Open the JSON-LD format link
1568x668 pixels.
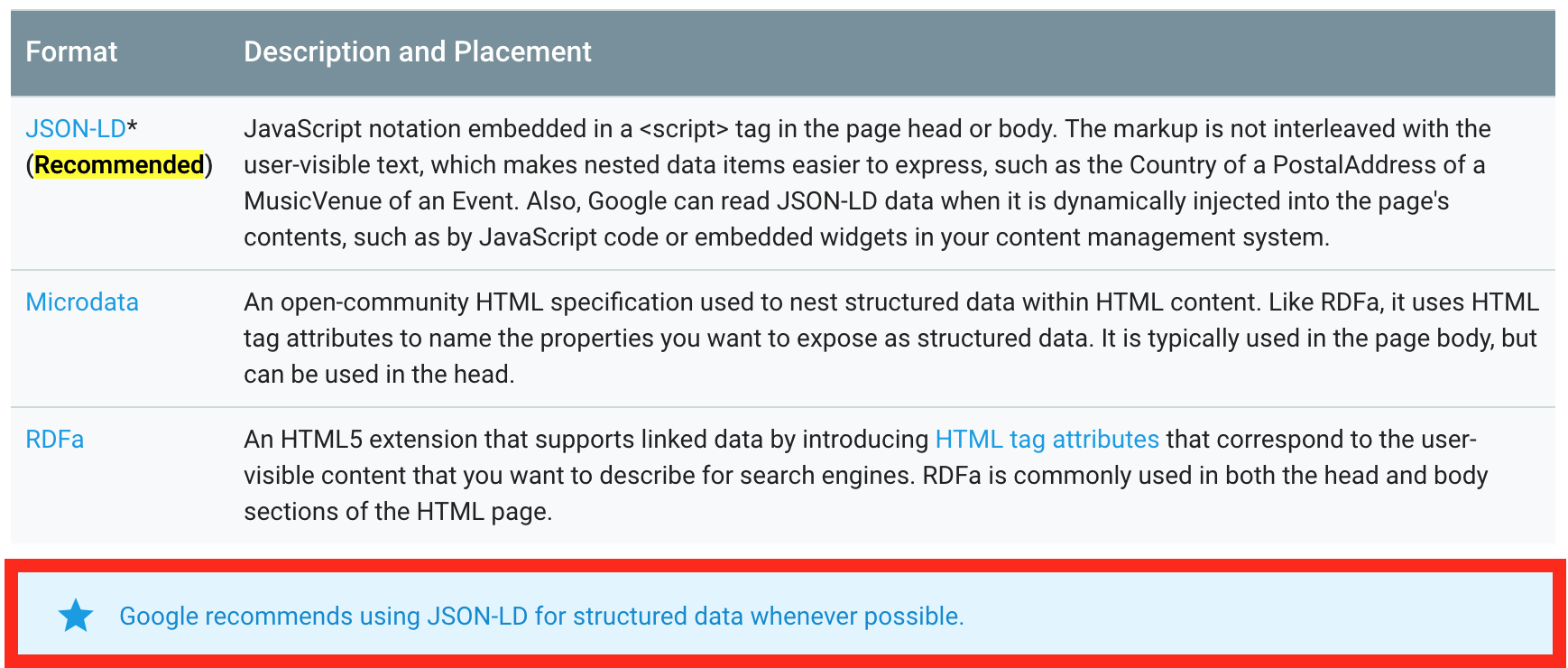(x=76, y=128)
